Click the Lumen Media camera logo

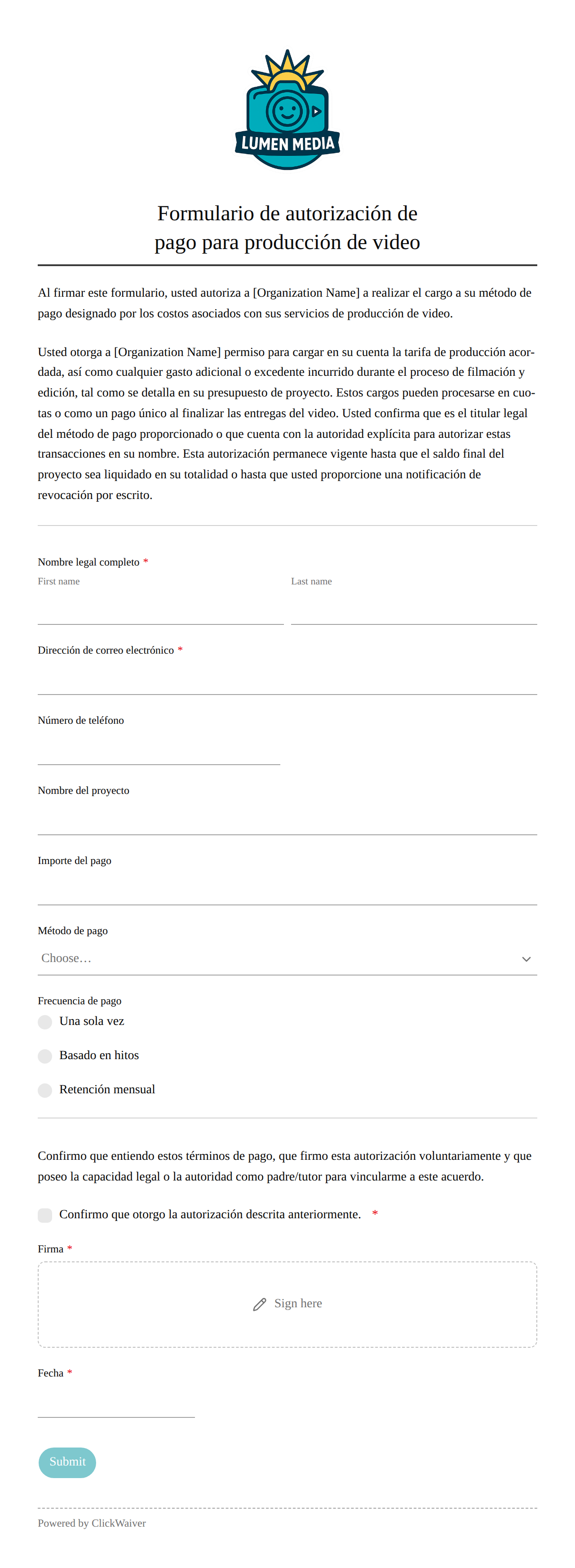coord(287,110)
